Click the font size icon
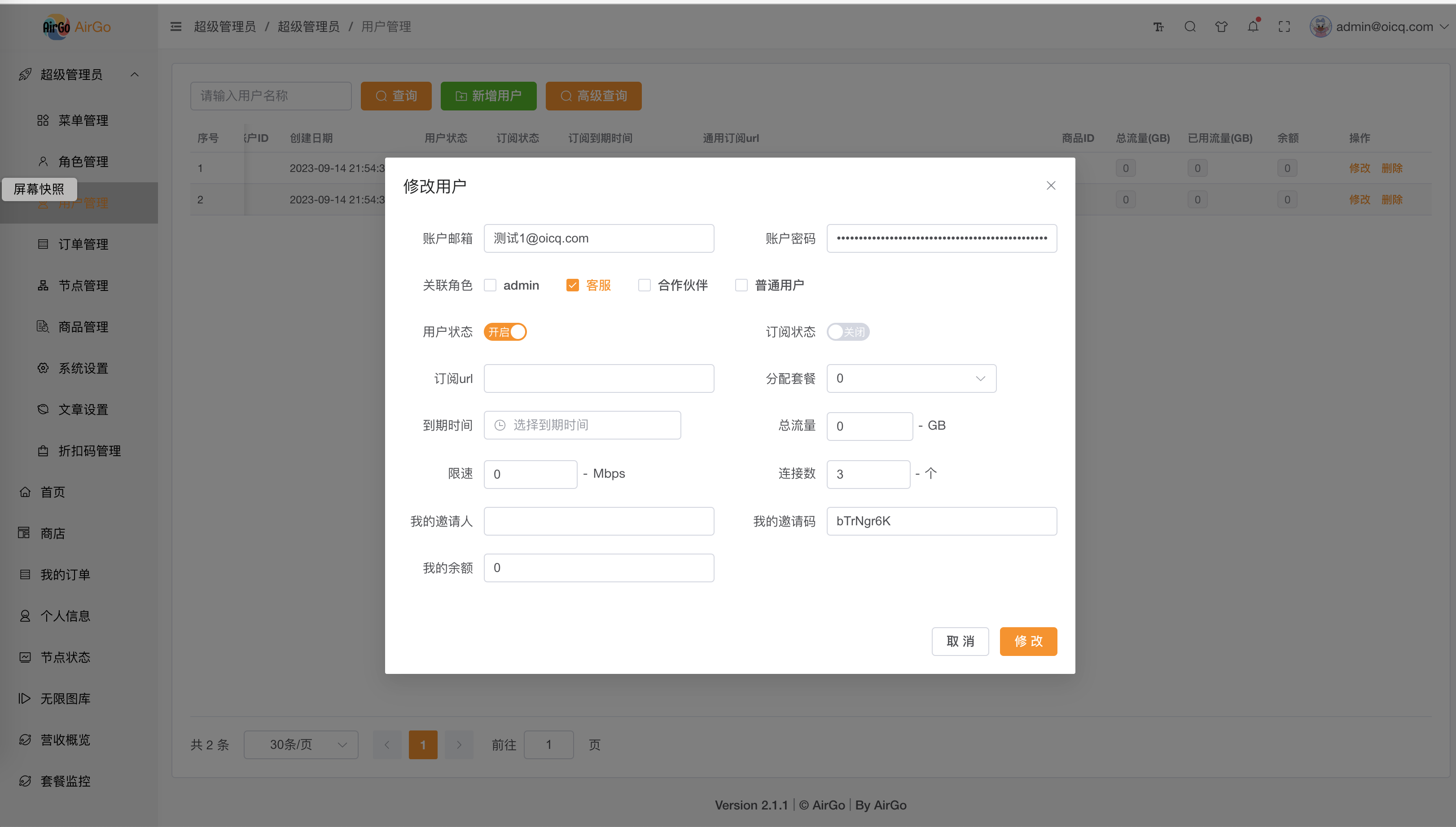Screen dimensions: 1456x827 click(x=1158, y=26)
